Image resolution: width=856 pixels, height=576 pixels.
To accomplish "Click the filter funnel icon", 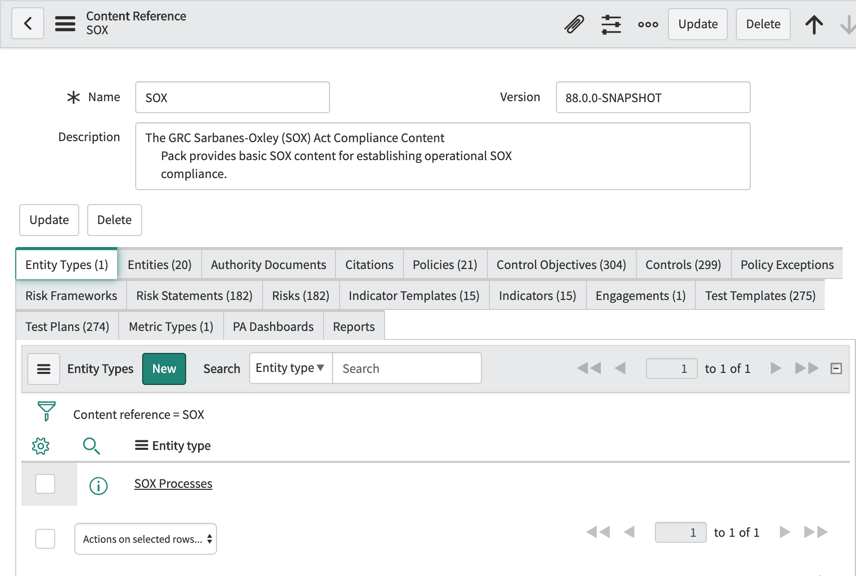I will coord(46,412).
